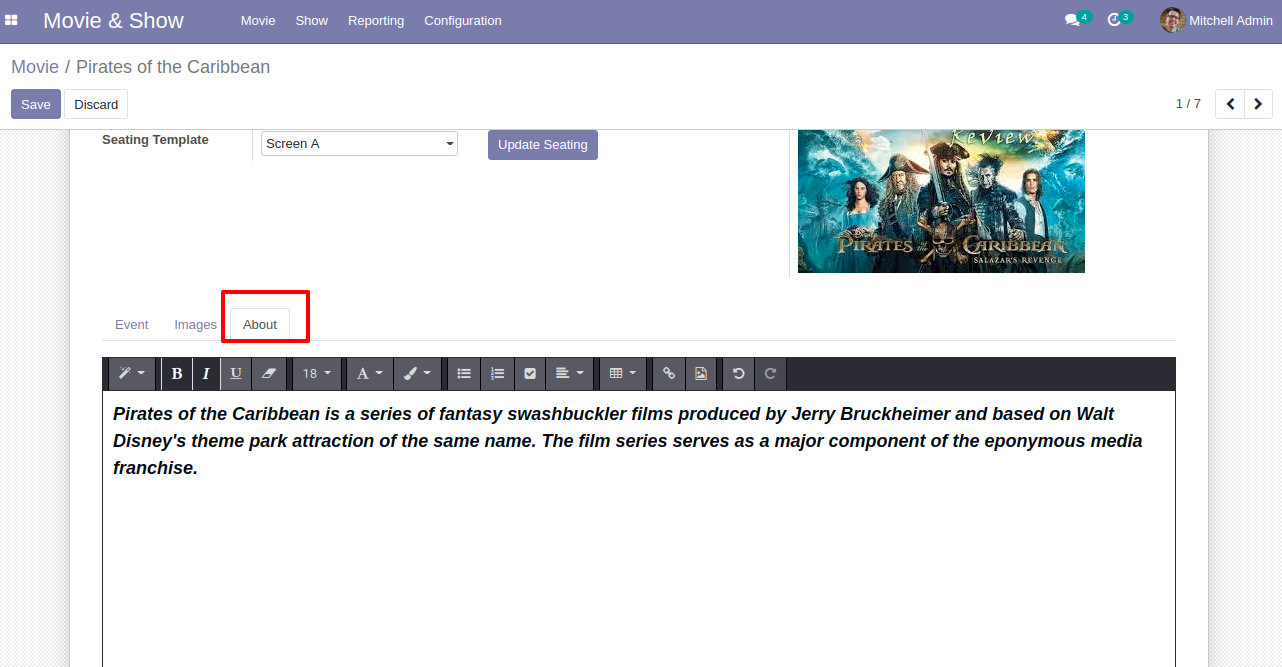Switch to the Images tab
1282x667 pixels.
tap(195, 324)
